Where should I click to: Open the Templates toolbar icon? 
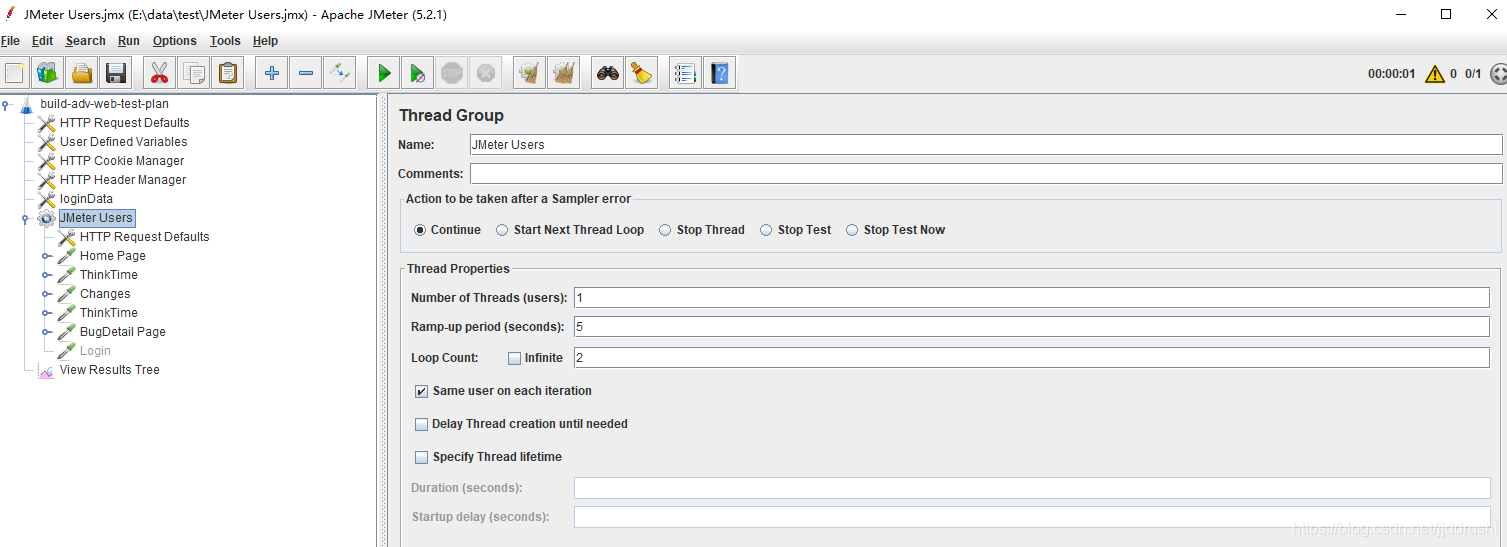[47, 73]
